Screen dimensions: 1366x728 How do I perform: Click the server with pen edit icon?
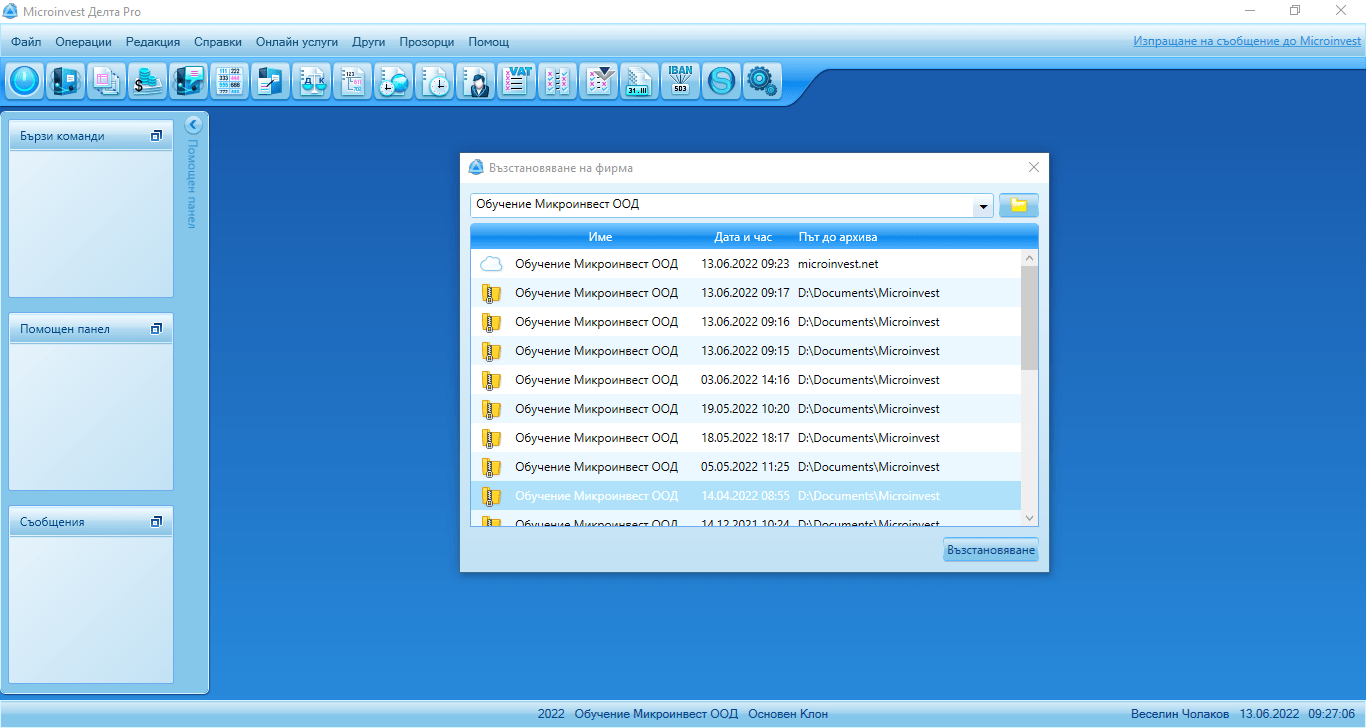(x=270, y=80)
